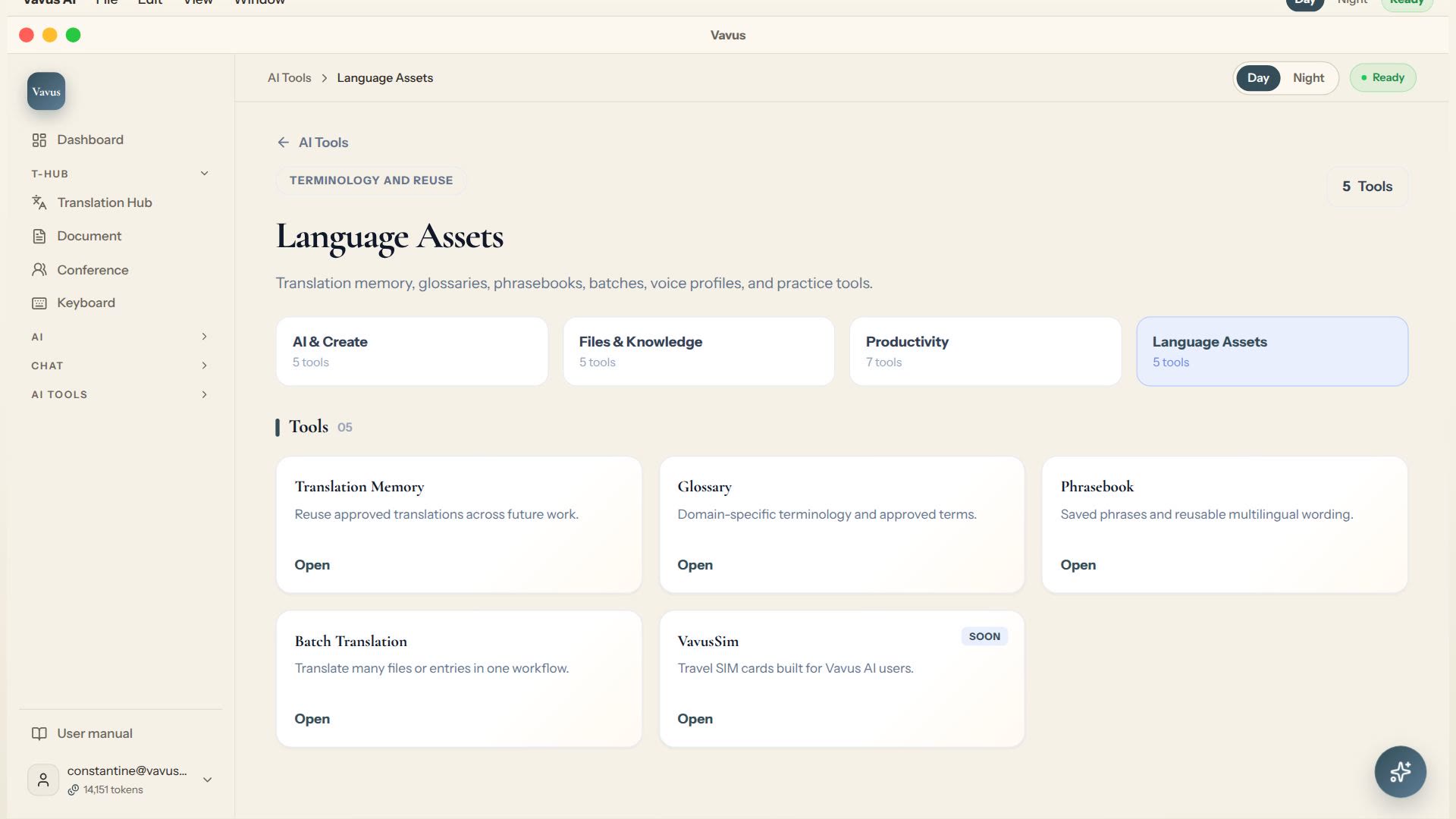This screenshot has width=1456, height=819.
Task: Click the TERMINOLOGY AND REUSE tag
Action: (x=371, y=180)
